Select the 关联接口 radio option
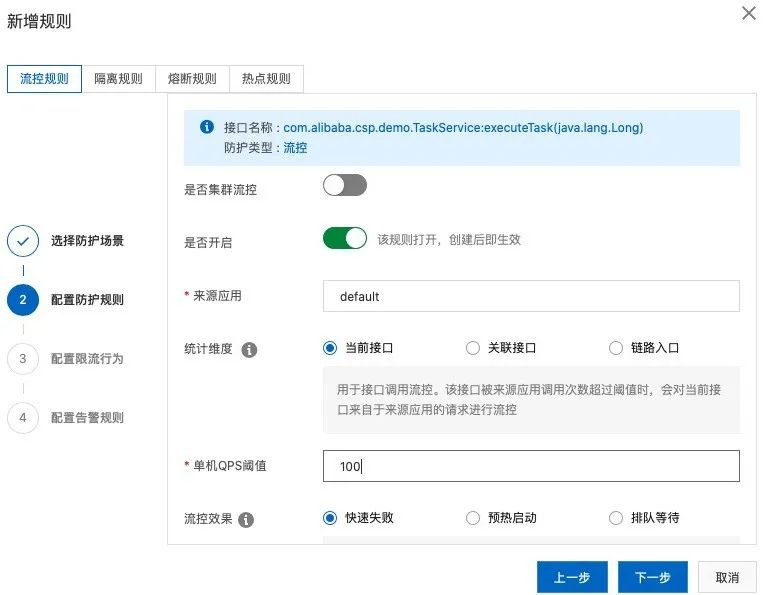Image resolution: width=770 pixels, height=595 pixels. [473, 348]
